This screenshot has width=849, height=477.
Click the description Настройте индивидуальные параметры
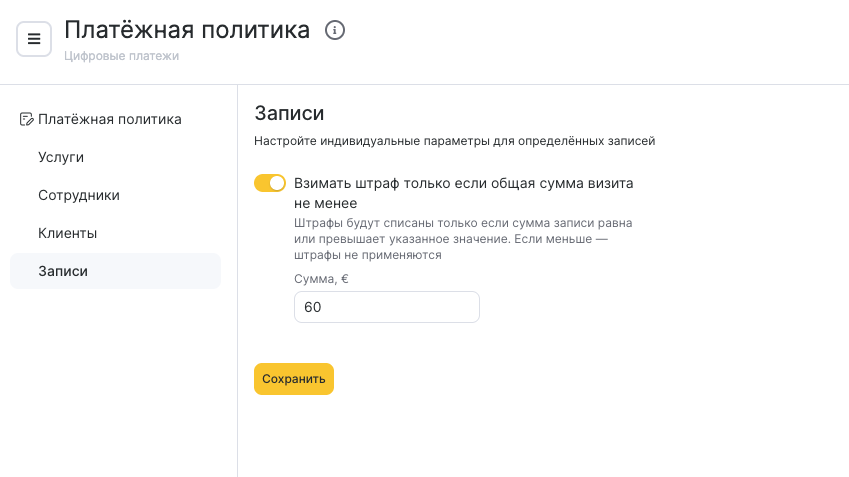[x=454, y=141]
